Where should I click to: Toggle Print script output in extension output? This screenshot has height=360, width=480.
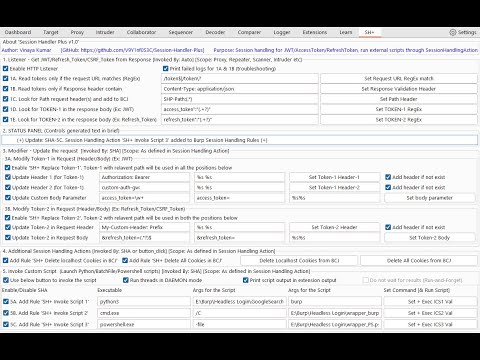246,280
